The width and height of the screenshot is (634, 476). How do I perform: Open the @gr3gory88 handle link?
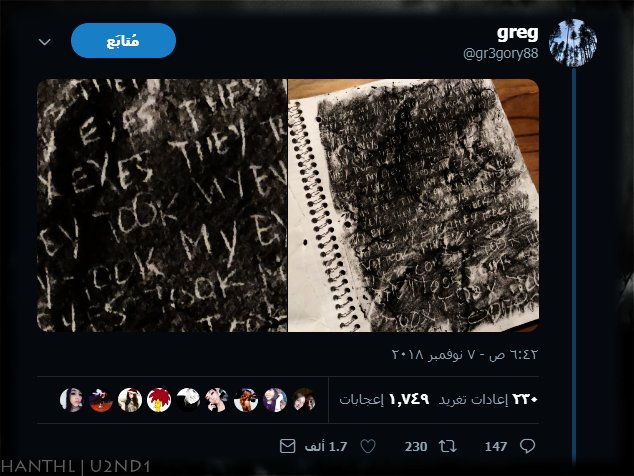(501, 53)
